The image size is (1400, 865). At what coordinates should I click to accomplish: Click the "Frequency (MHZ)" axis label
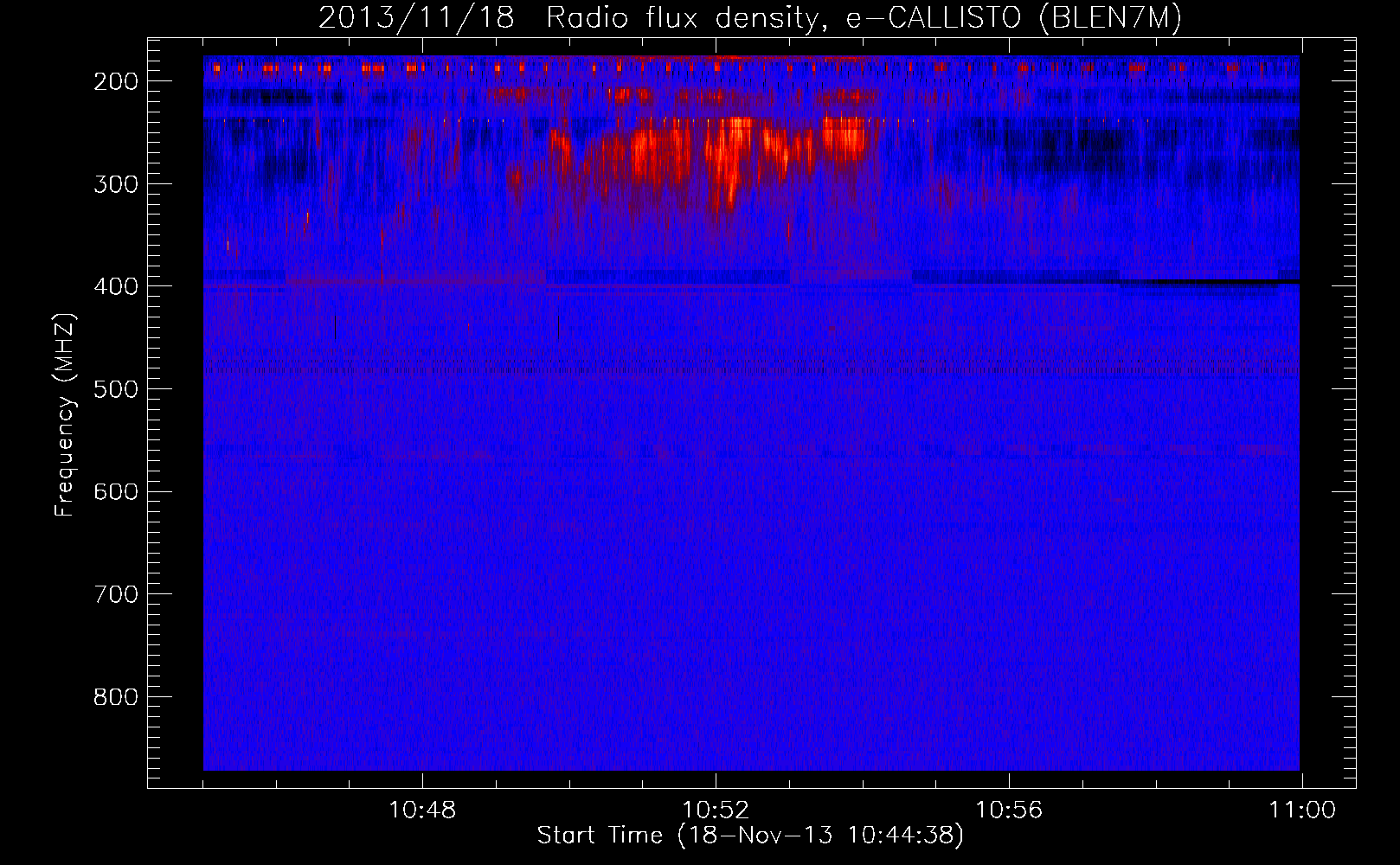pos(65,414)
